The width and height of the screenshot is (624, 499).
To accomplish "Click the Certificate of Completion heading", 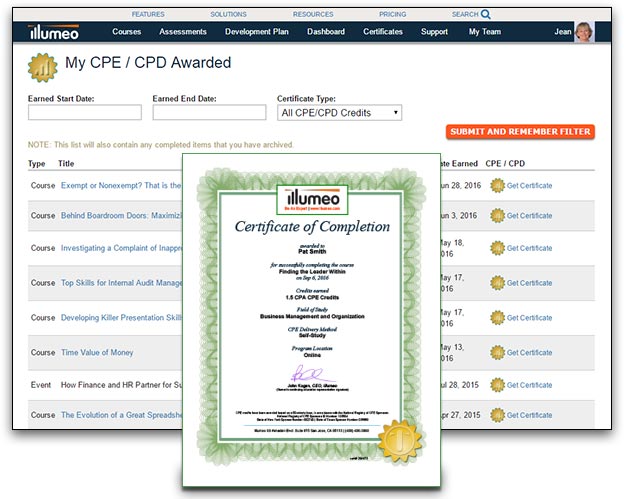I will click(312, 226).
